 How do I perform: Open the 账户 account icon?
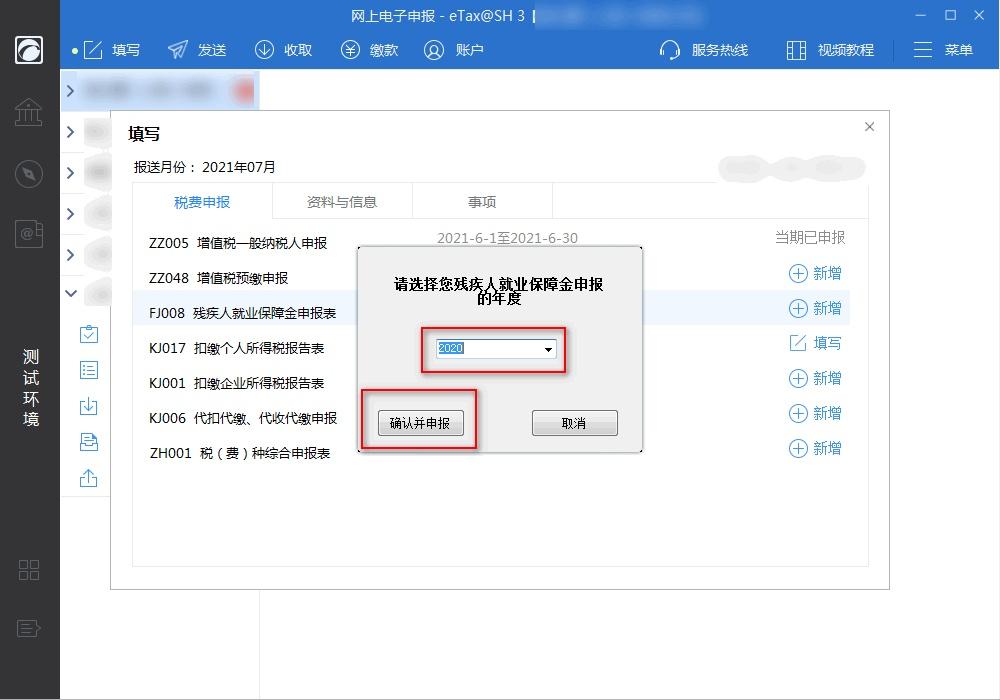pyautogui.click(x=434, y=50)
